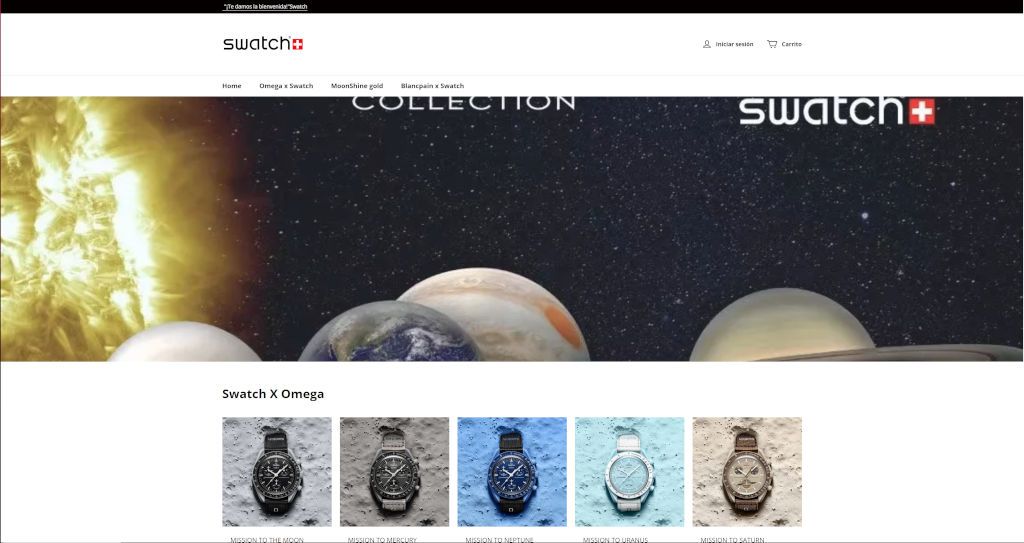Screen dimensions: 1024x543
Task: Click the white Swatch logo on the banner
Action: click(x=837, y=110)
